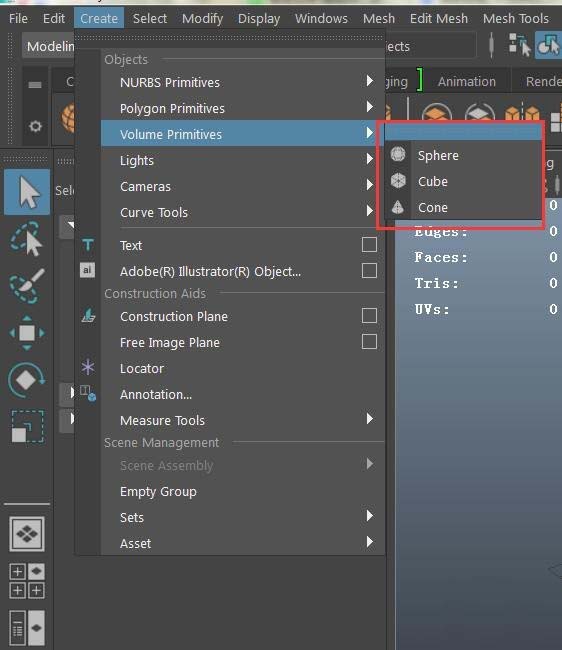Switch to four view layout

27,581
